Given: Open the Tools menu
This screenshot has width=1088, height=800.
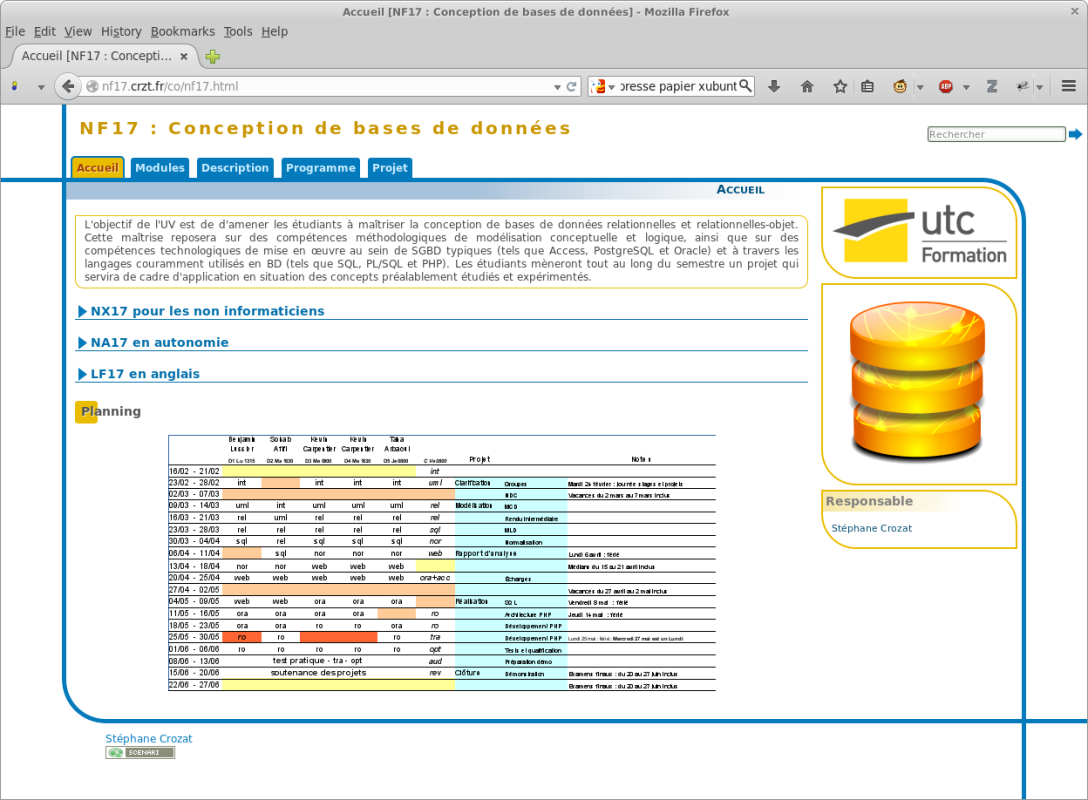Looking at the screenshot, I should [237, 31].
